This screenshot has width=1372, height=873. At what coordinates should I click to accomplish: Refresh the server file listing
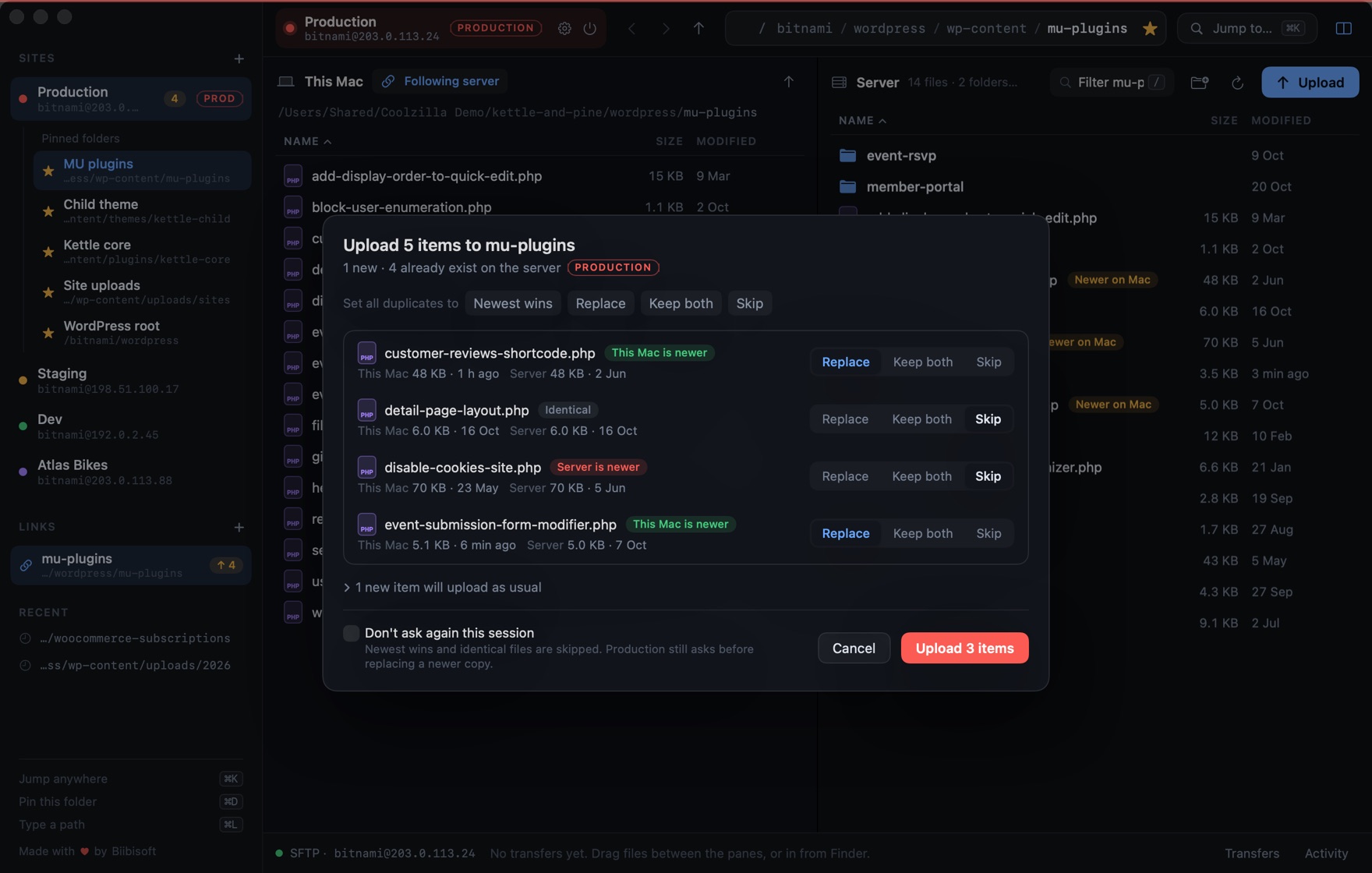coord(1237,82)
